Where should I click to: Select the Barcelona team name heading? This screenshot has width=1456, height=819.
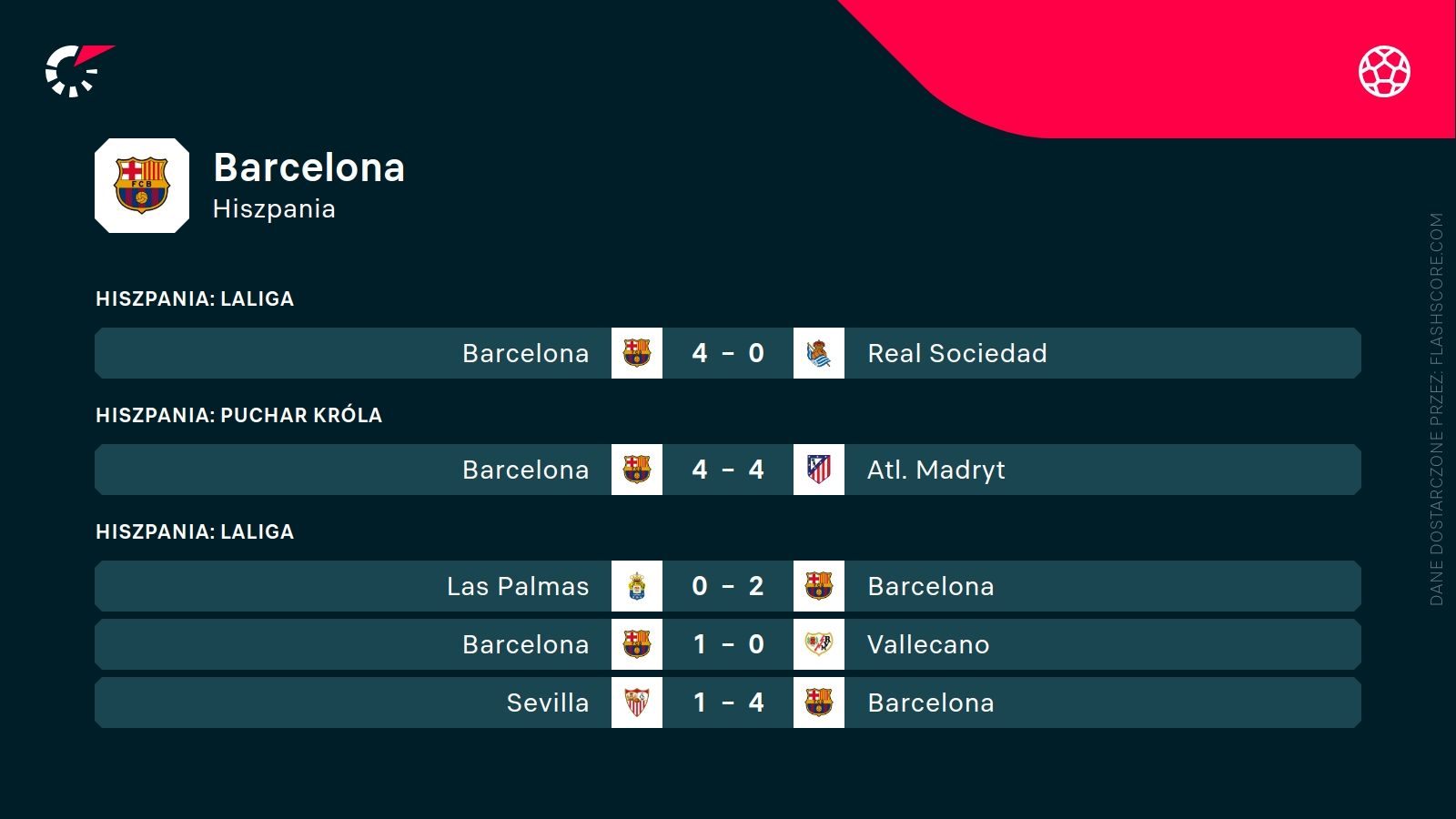308,167
